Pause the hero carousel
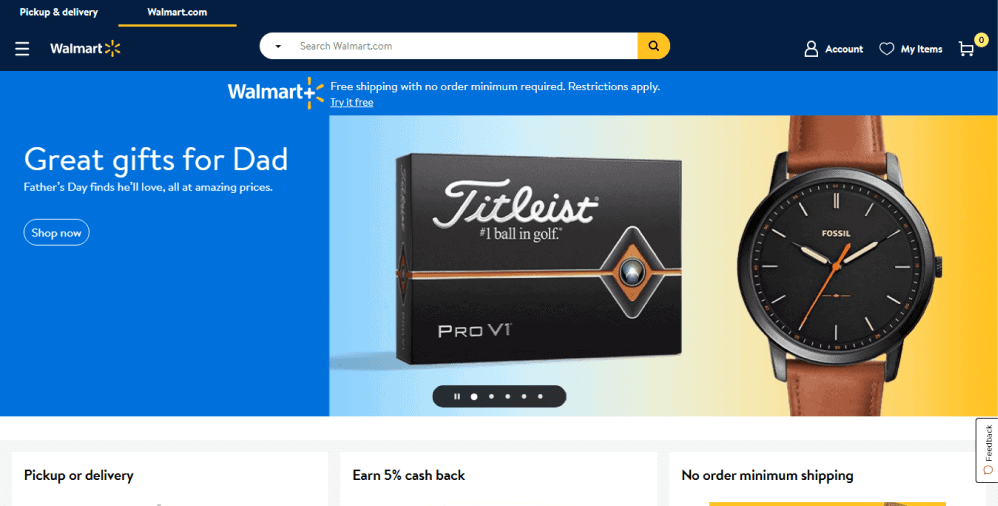 tap(457, 397)
